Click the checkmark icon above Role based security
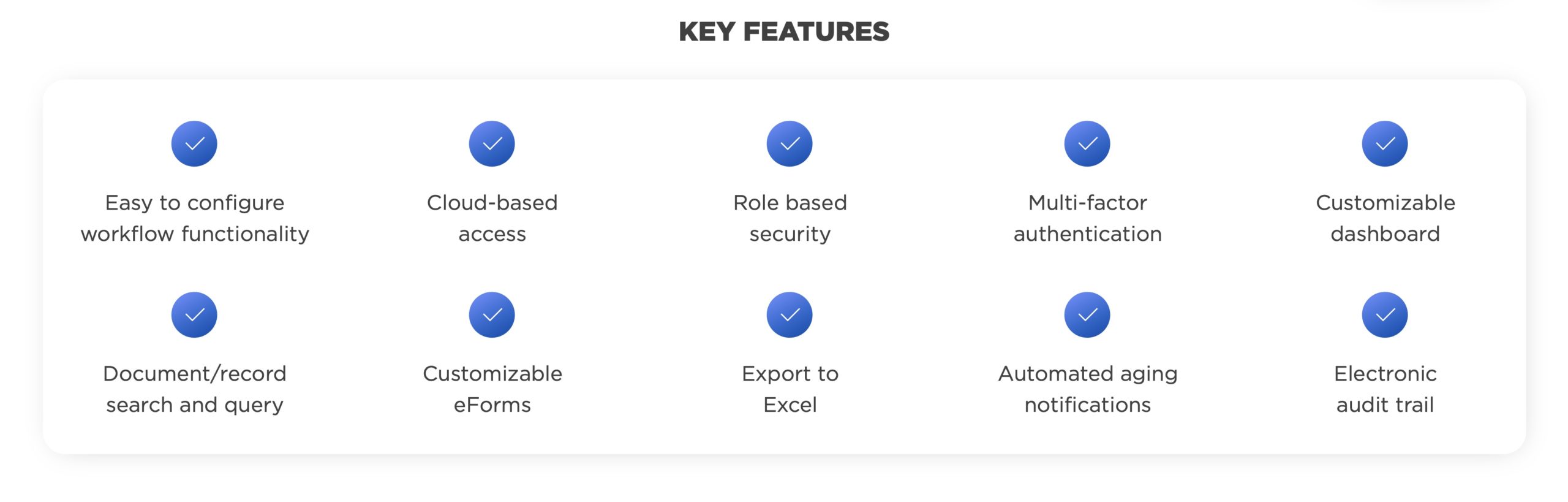 coord(790,143)
